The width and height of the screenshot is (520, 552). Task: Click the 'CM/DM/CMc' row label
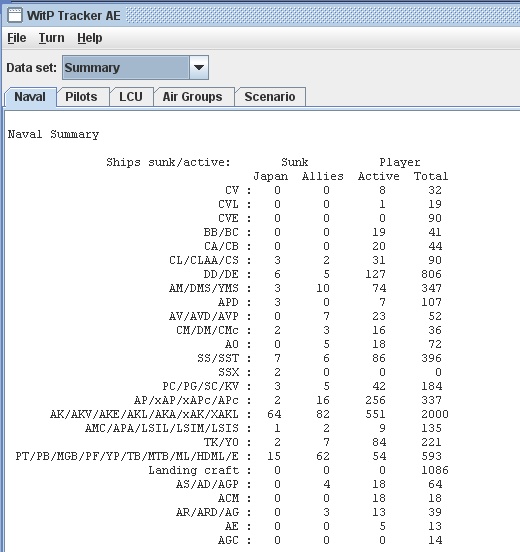(208, 330)
